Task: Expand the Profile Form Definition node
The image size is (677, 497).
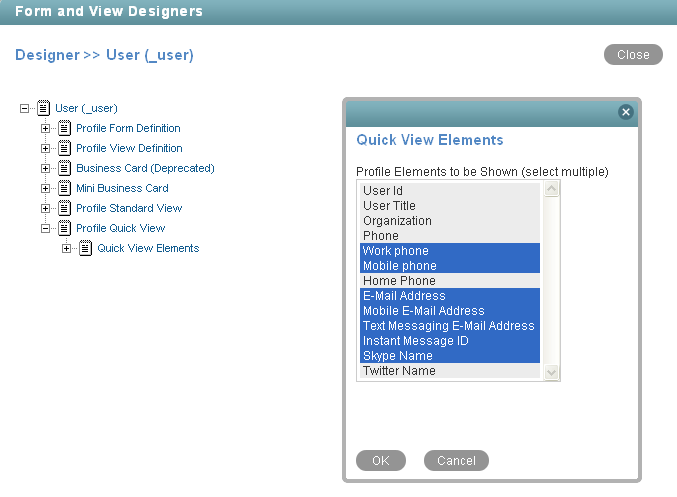Action: click(46, 128)
